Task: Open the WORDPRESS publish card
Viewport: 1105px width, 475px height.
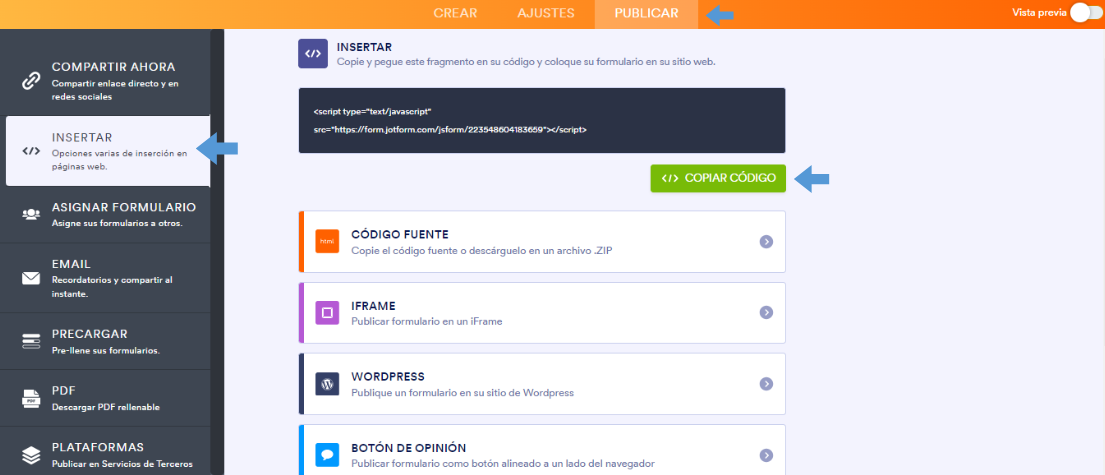Action: tap(542, 384)
